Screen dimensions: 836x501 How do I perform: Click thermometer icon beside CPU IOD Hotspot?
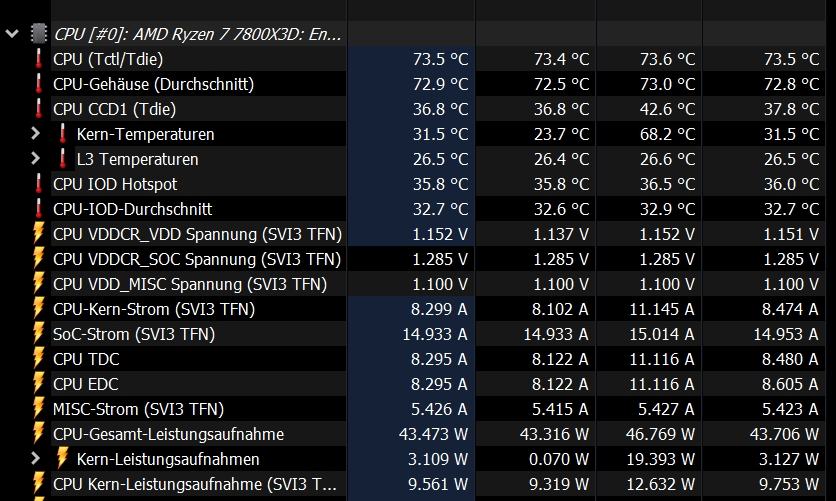(x=38, y=184)
